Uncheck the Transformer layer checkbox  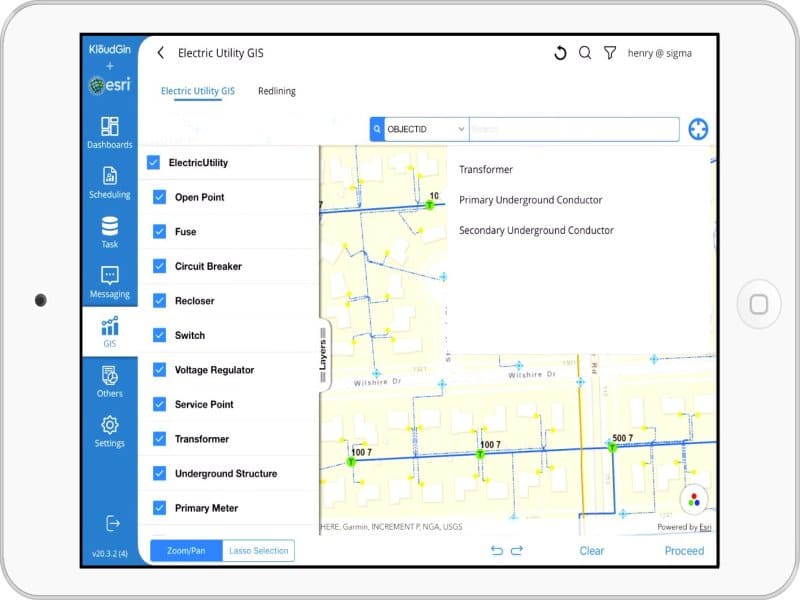click(x=160, y=439)
